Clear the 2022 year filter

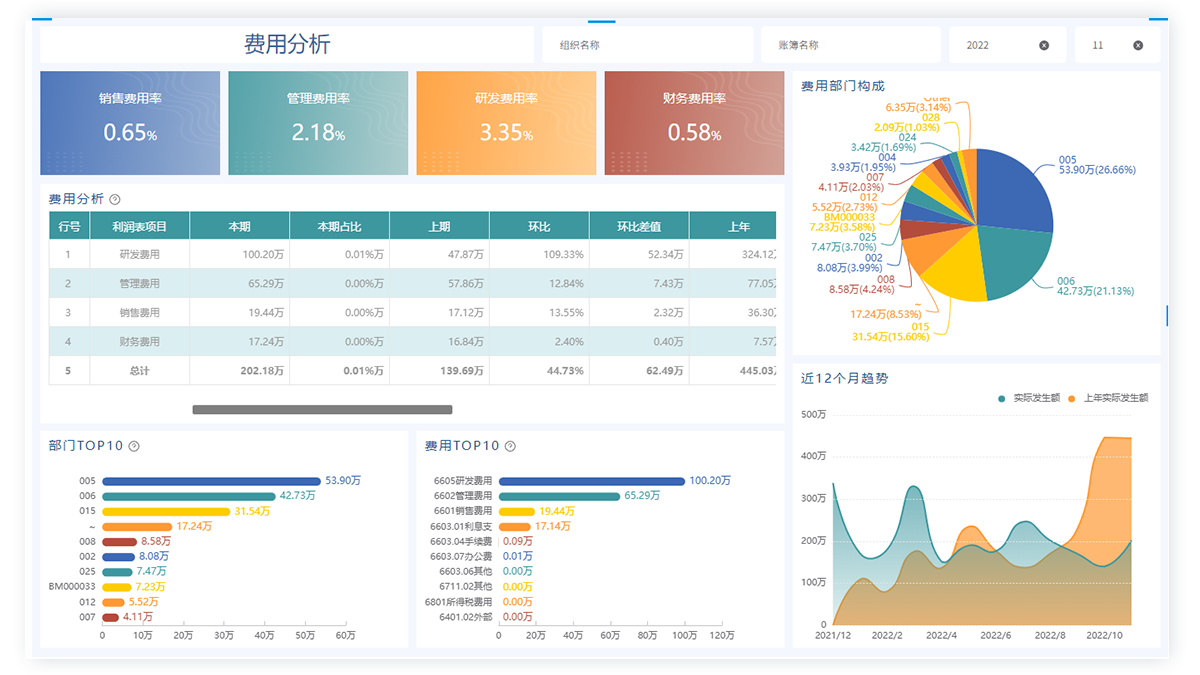click(x=1044, y=45)
